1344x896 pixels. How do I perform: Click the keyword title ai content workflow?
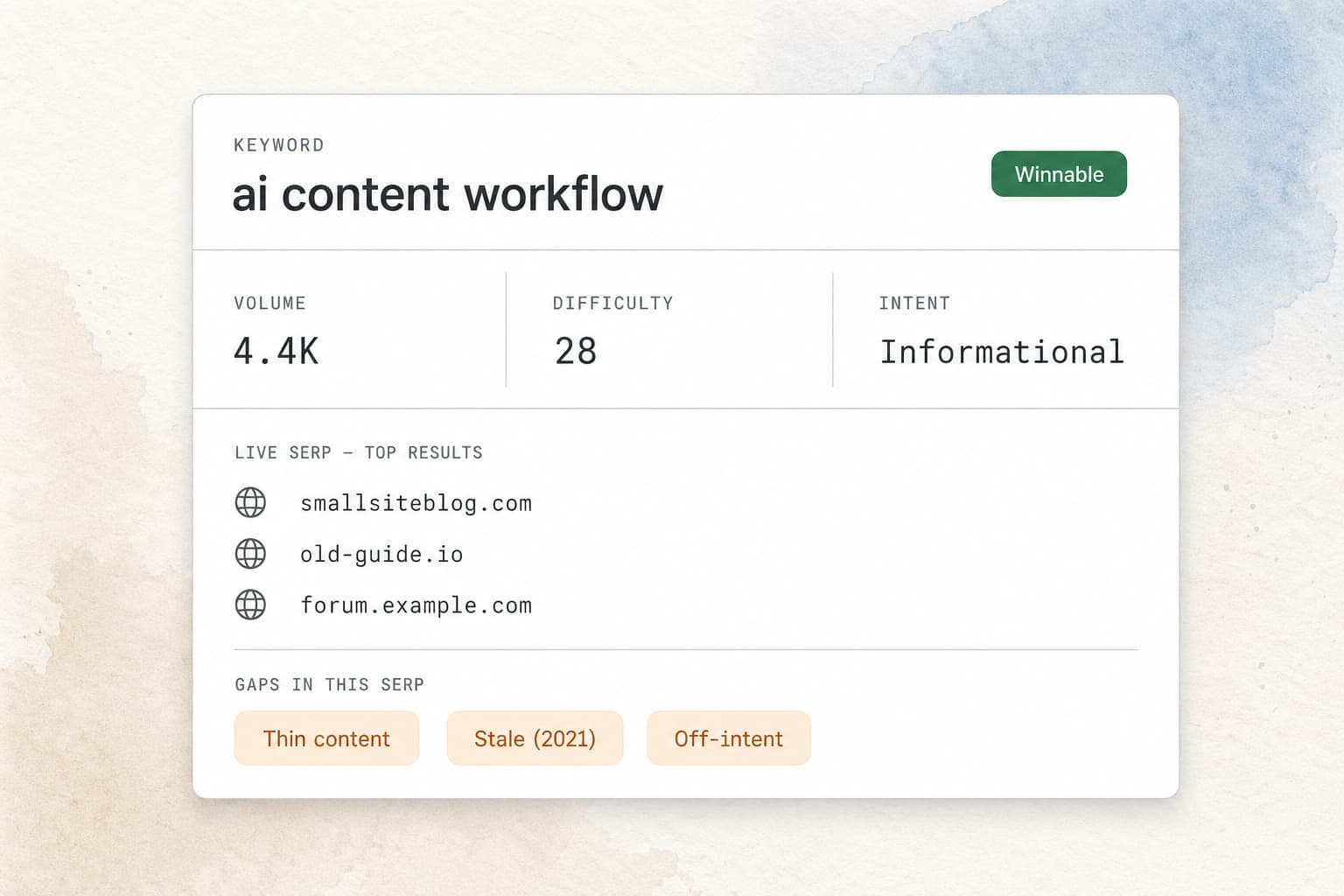click(x=448, y=194)
